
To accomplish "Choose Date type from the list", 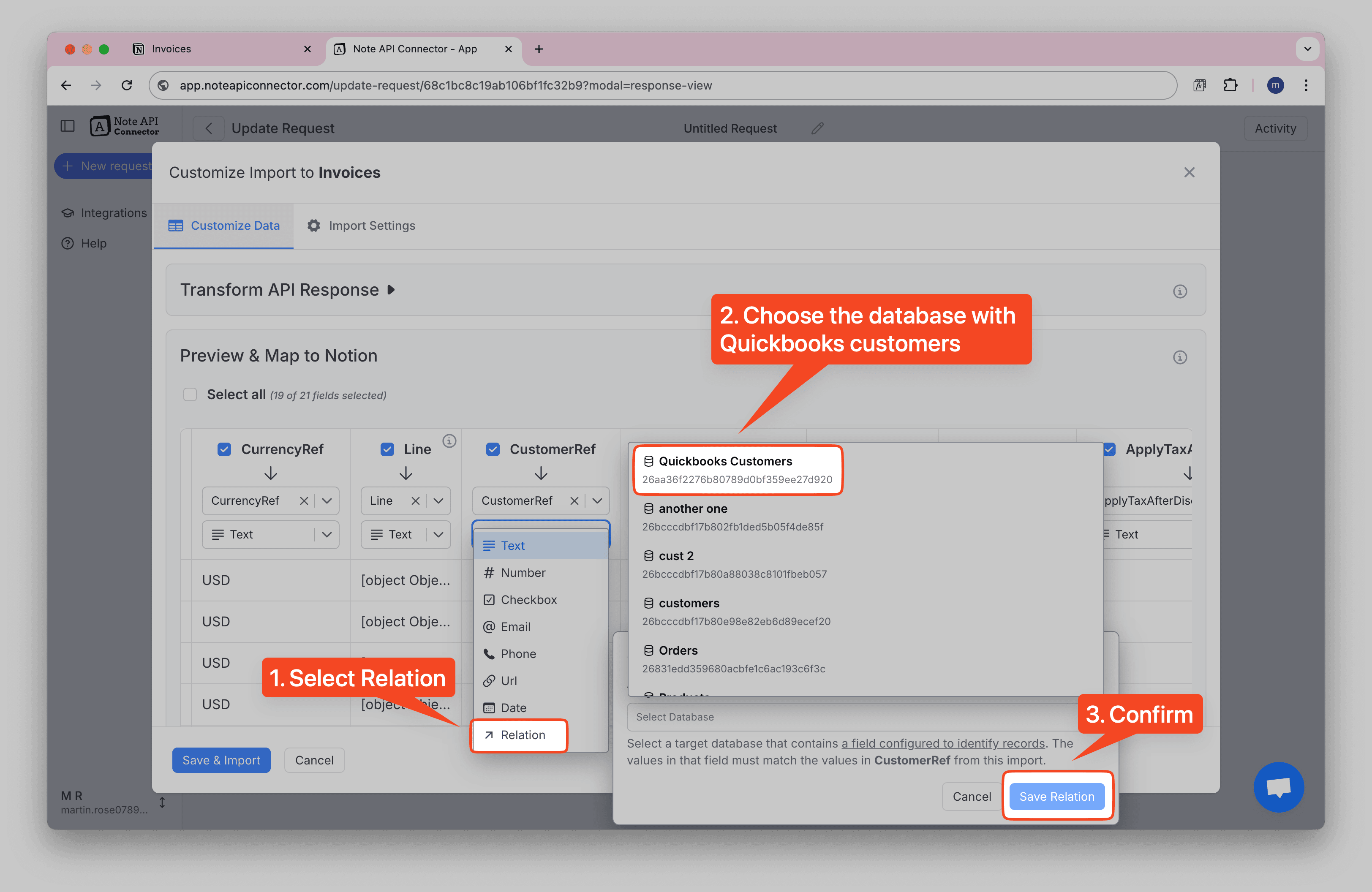I will point(541,707).
